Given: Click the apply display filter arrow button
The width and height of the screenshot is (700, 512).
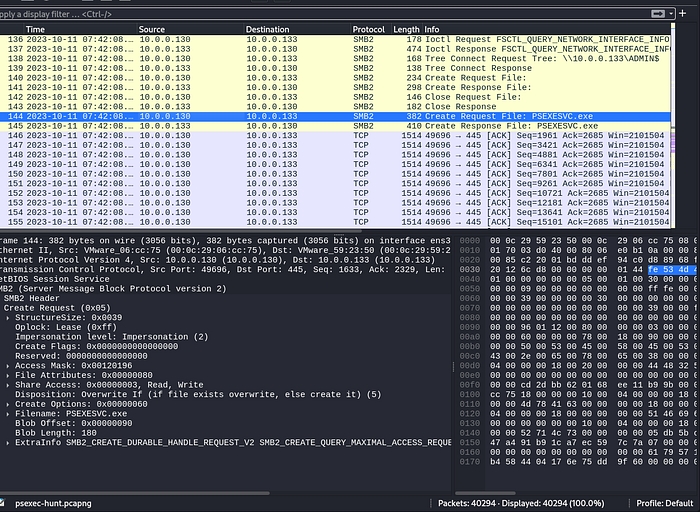Looking at the screenshot, I should (657, 14).
